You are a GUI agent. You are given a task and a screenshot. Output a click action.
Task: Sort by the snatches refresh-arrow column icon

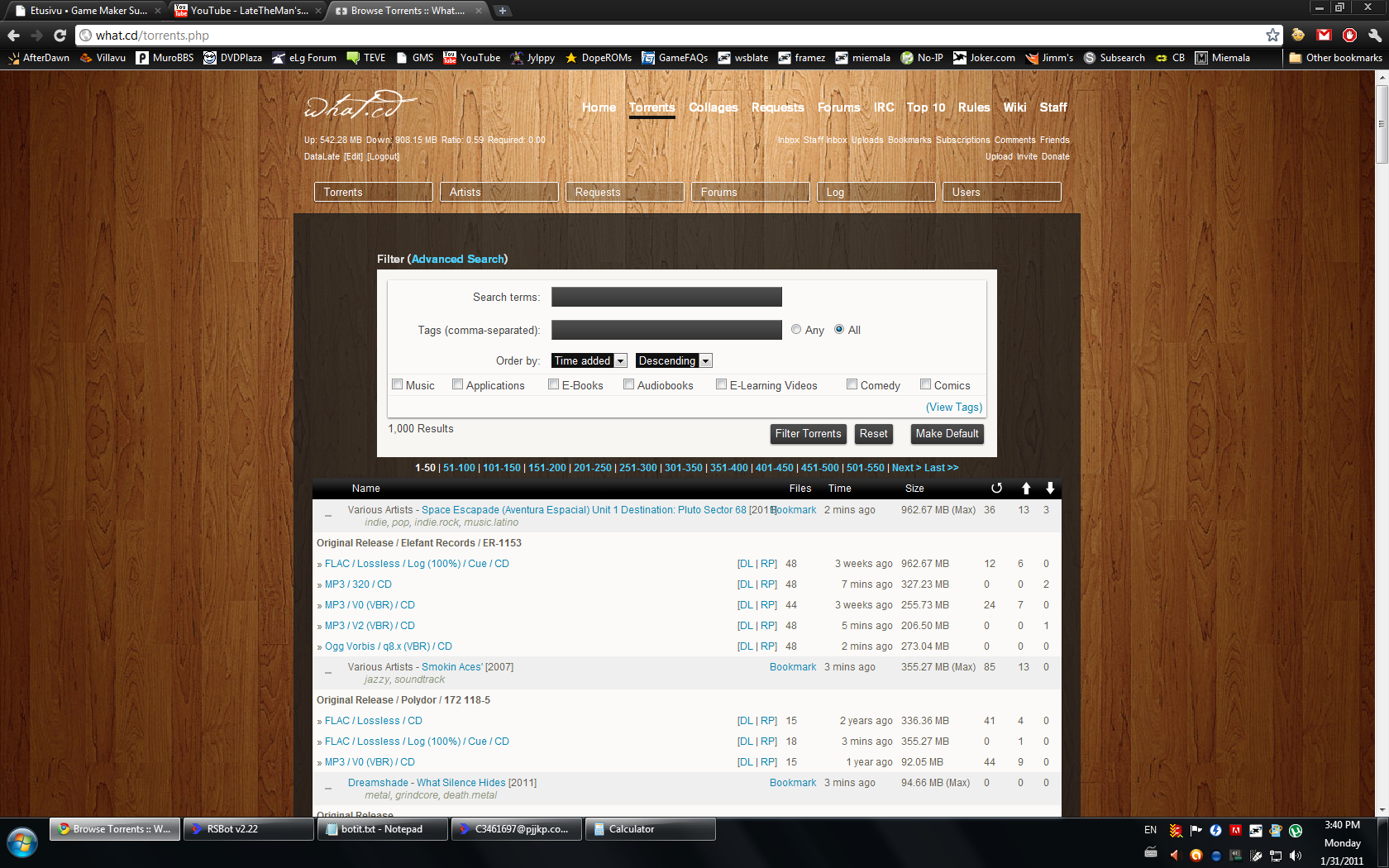(996, 488)
